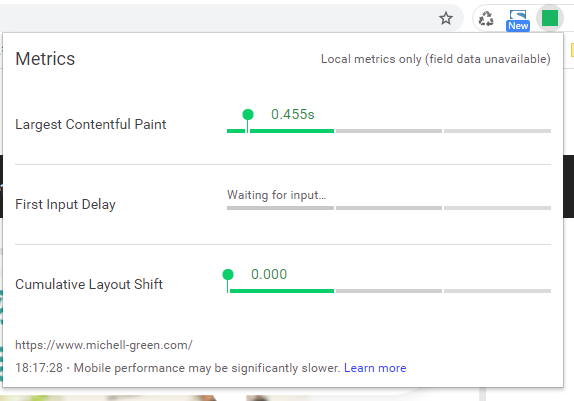This screenshot has width=574, height=401.
Task: Click the Largest Contentful Paint label
Action: (90, 125)
